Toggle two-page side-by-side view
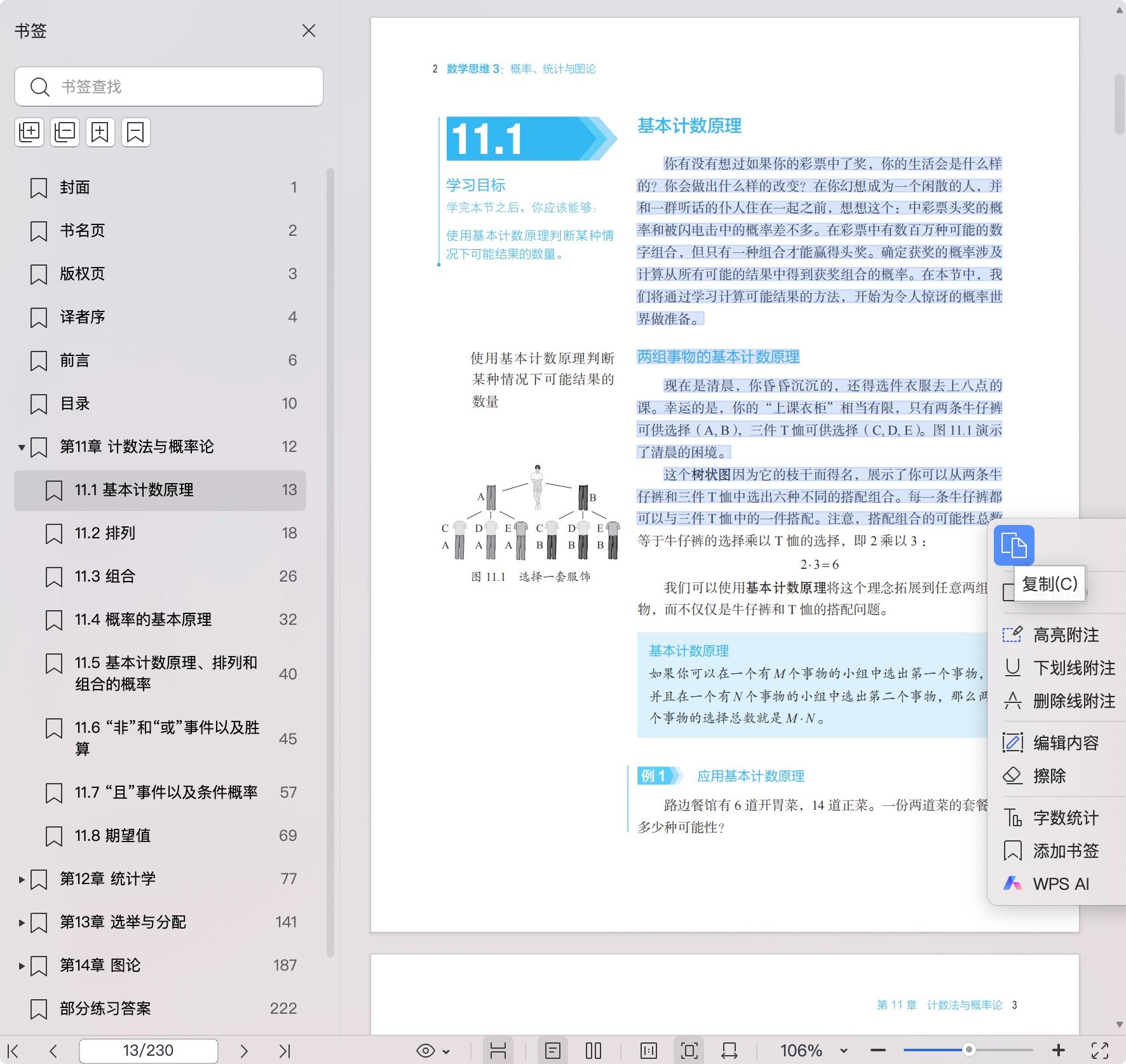This screenshot has width=1126, height=1064. (594, 1051)
